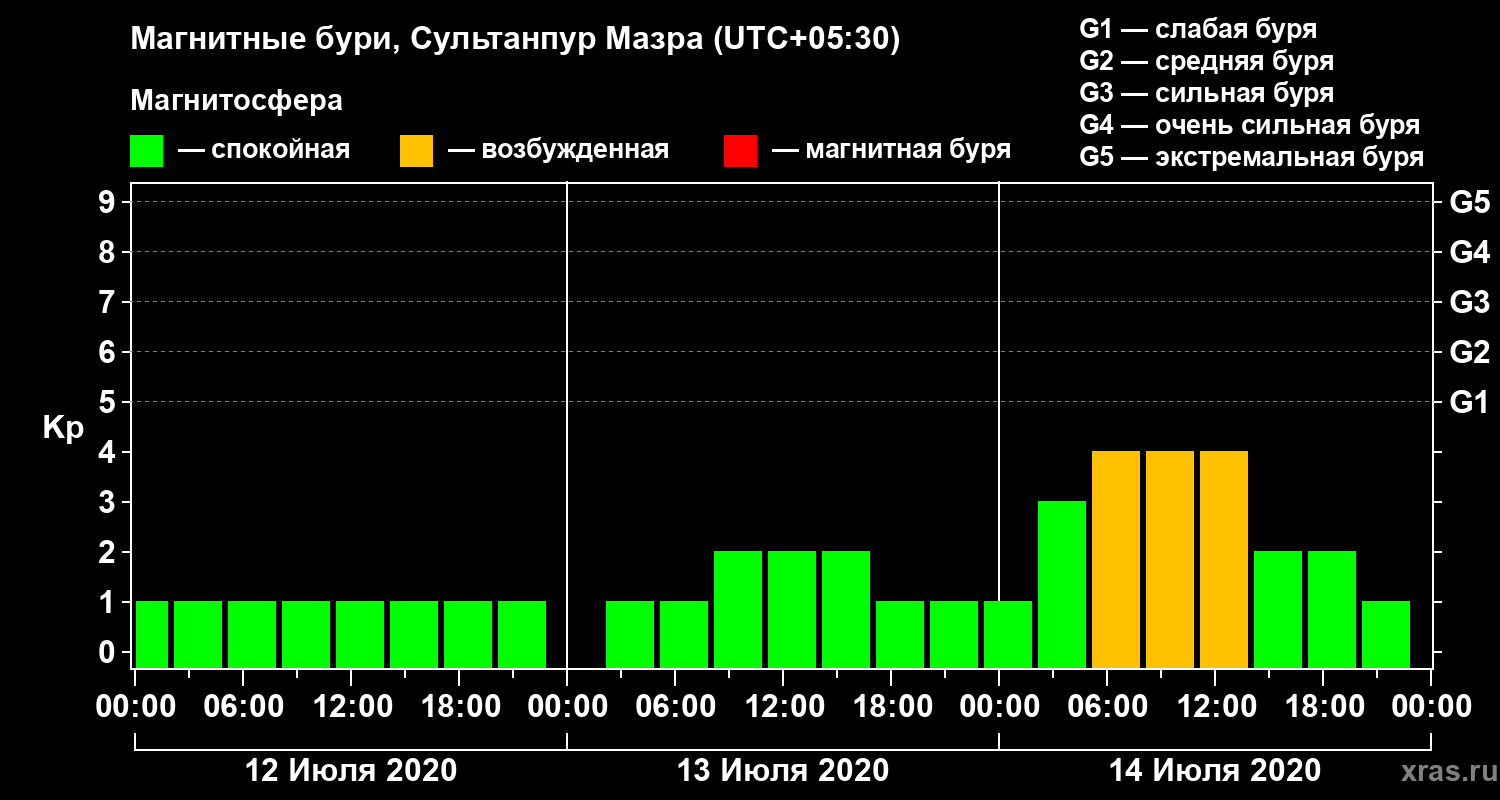Screen dimensions: 1500x800
Task: Click the G2 label on the right axis
Action: point(1469,352)
